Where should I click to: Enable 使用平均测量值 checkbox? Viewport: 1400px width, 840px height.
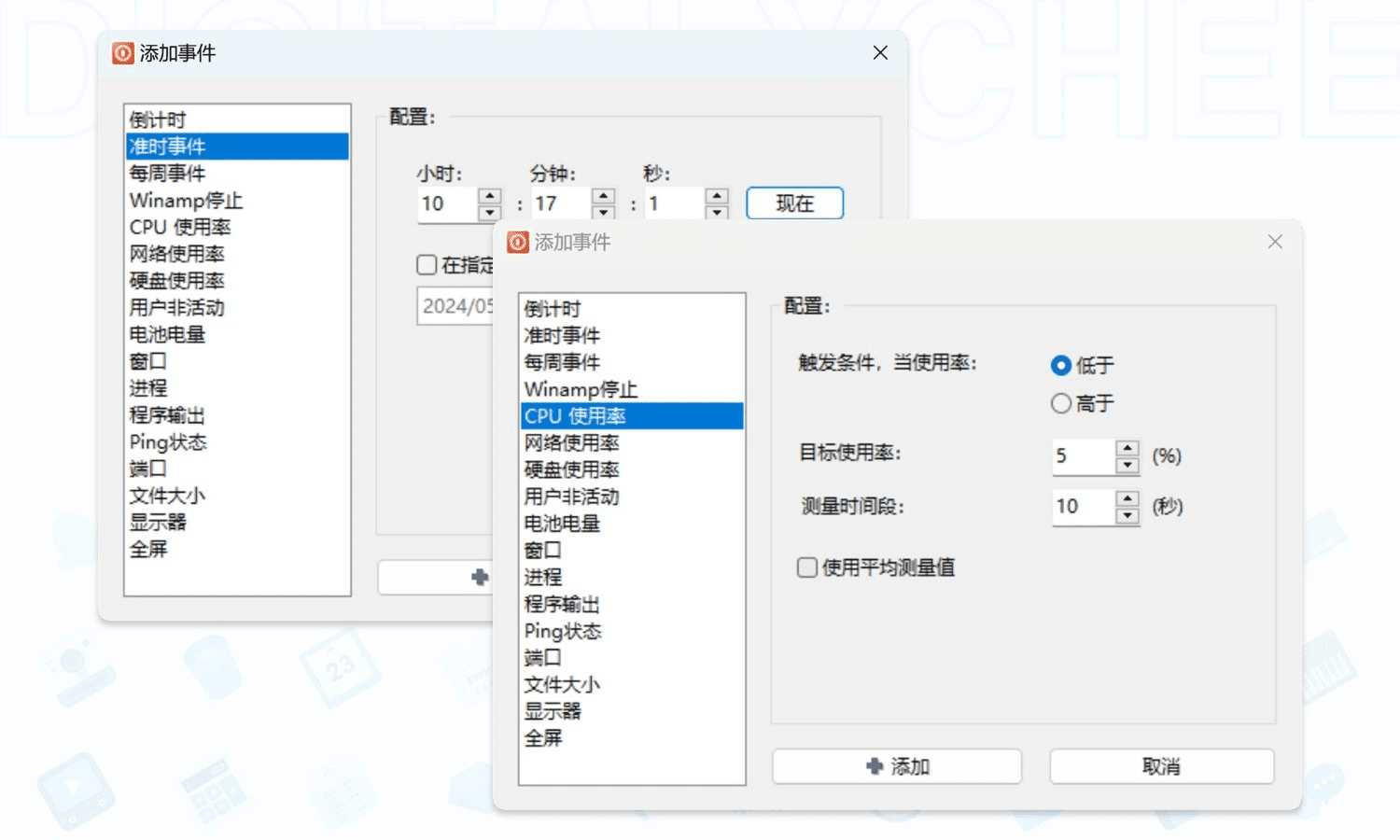[807, 567]
